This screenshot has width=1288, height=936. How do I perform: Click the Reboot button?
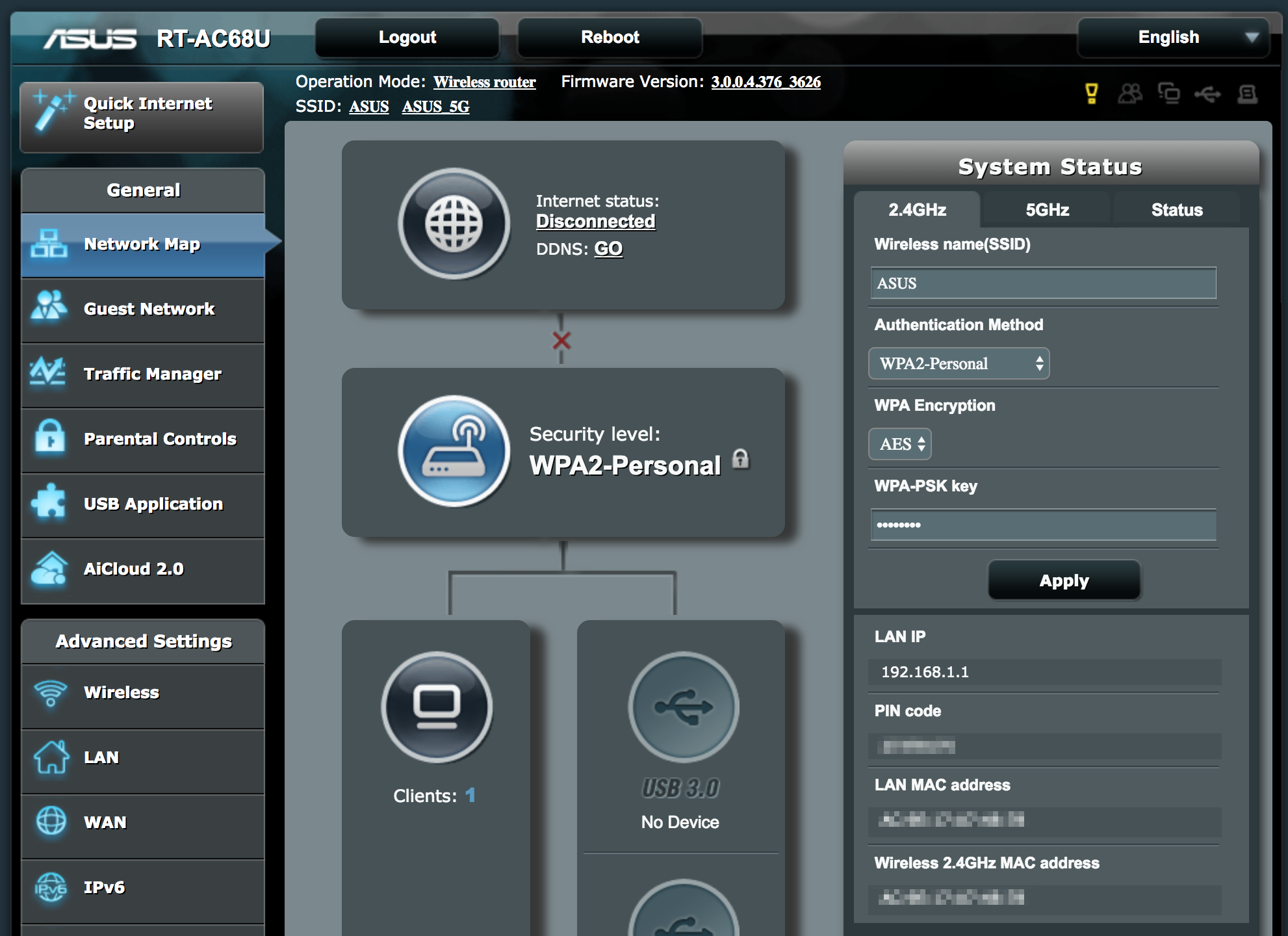tap(610, 38)
